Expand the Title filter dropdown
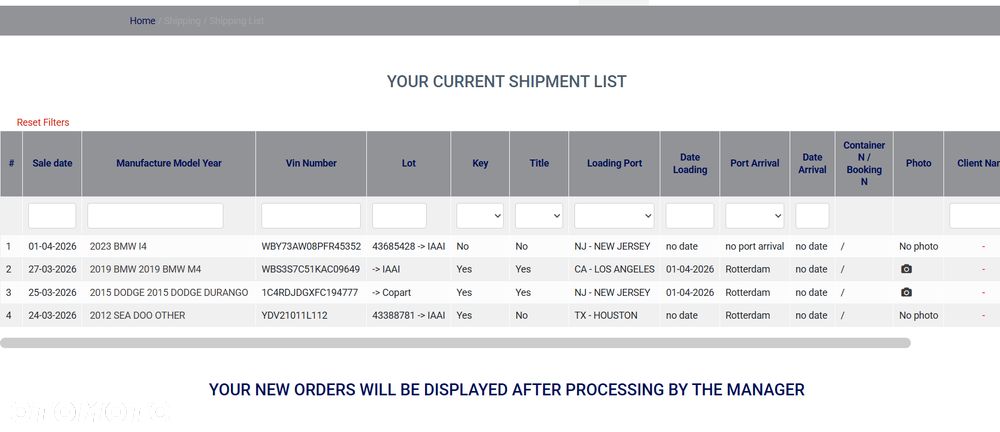1000x432 pixels. pos(539,215)
